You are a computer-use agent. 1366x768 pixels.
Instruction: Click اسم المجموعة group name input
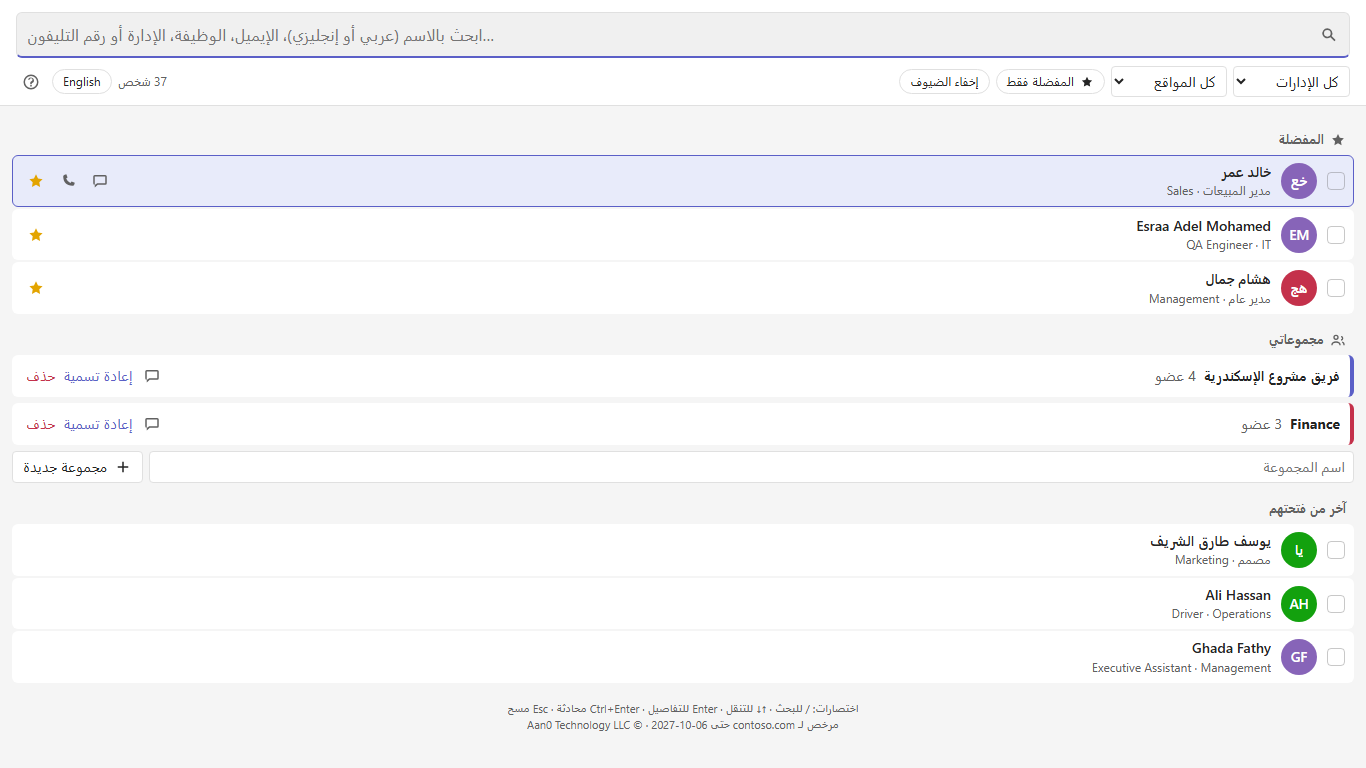tap(751, 467)
